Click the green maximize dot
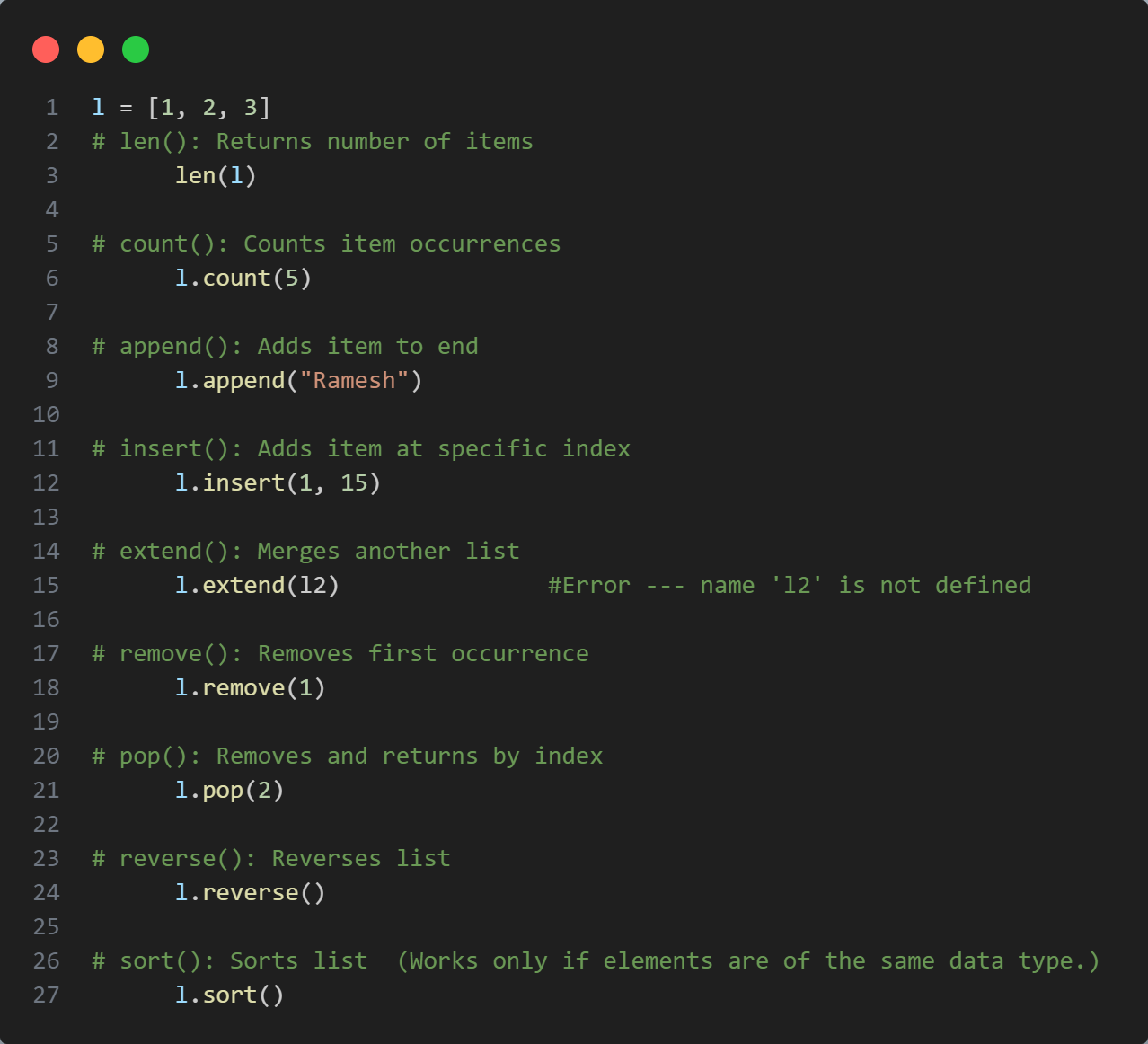The image size is (1148, 1044). point(136,49)
